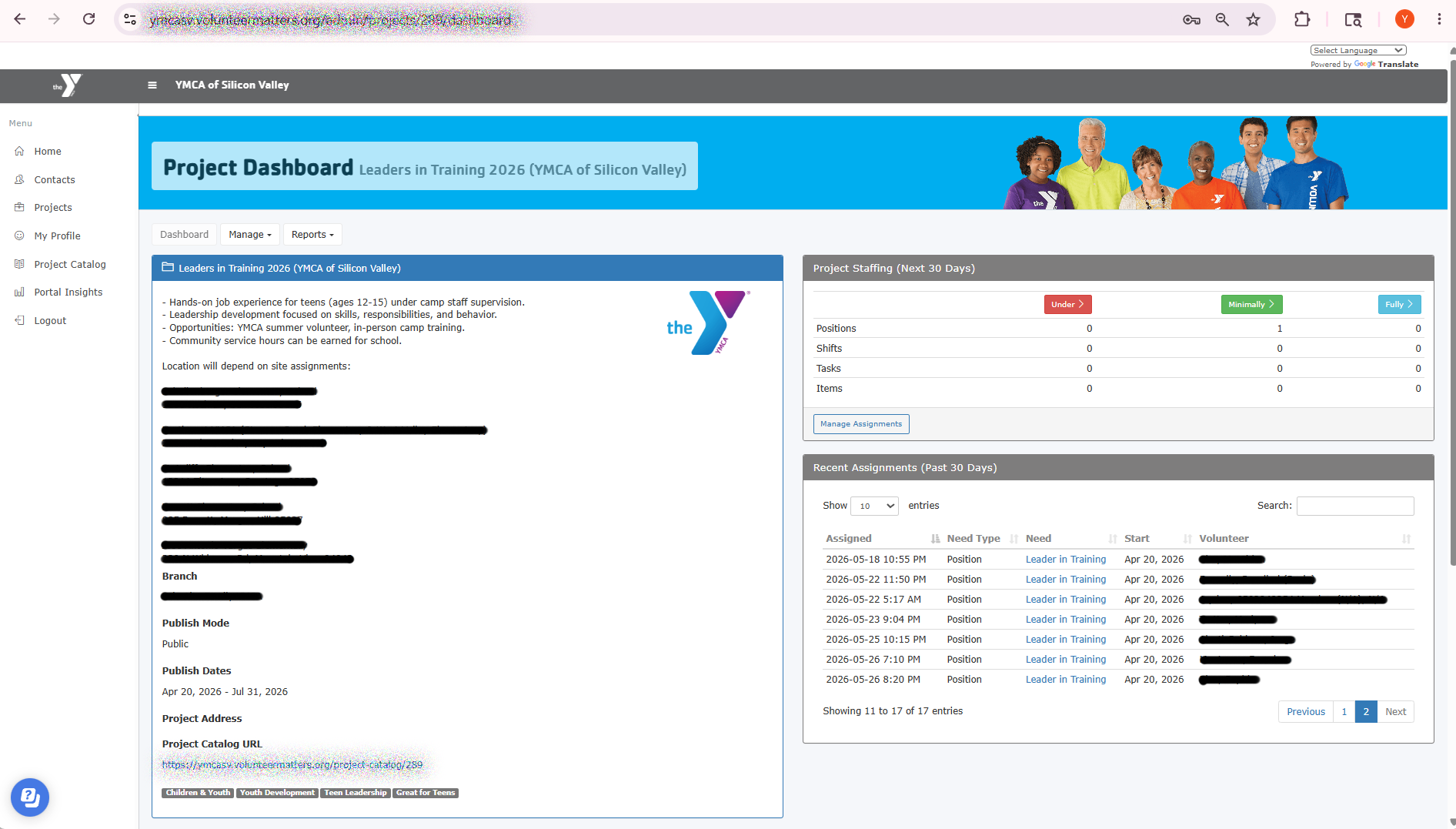Sort the table by Need column
This screenshot has width=1456, height=829.
pos(1070,539)
